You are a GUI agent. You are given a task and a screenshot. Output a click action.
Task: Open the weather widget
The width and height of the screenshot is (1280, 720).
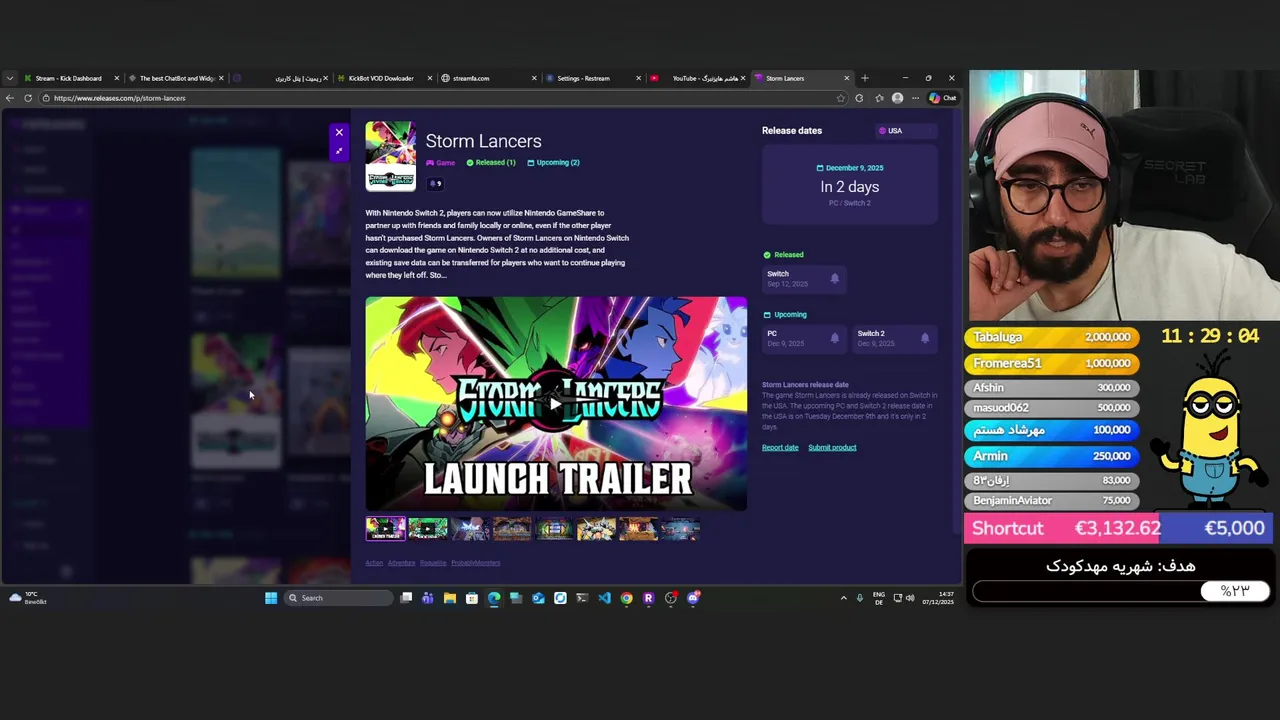[x=30, y=598]
